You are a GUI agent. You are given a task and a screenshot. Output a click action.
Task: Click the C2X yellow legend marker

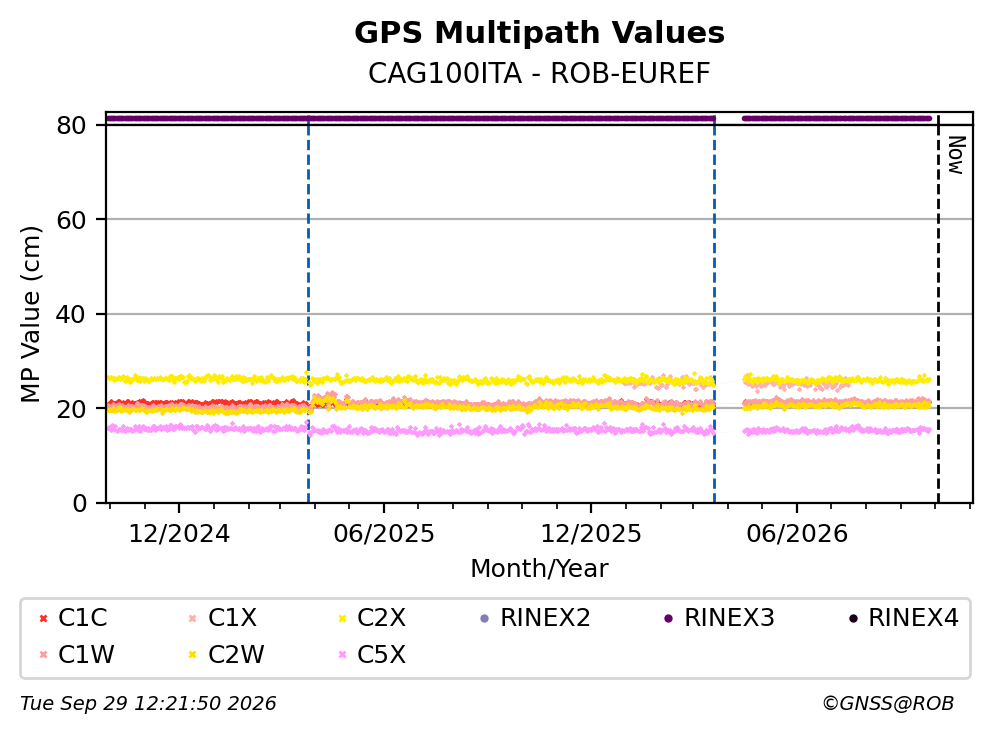(x=343, y=618)
